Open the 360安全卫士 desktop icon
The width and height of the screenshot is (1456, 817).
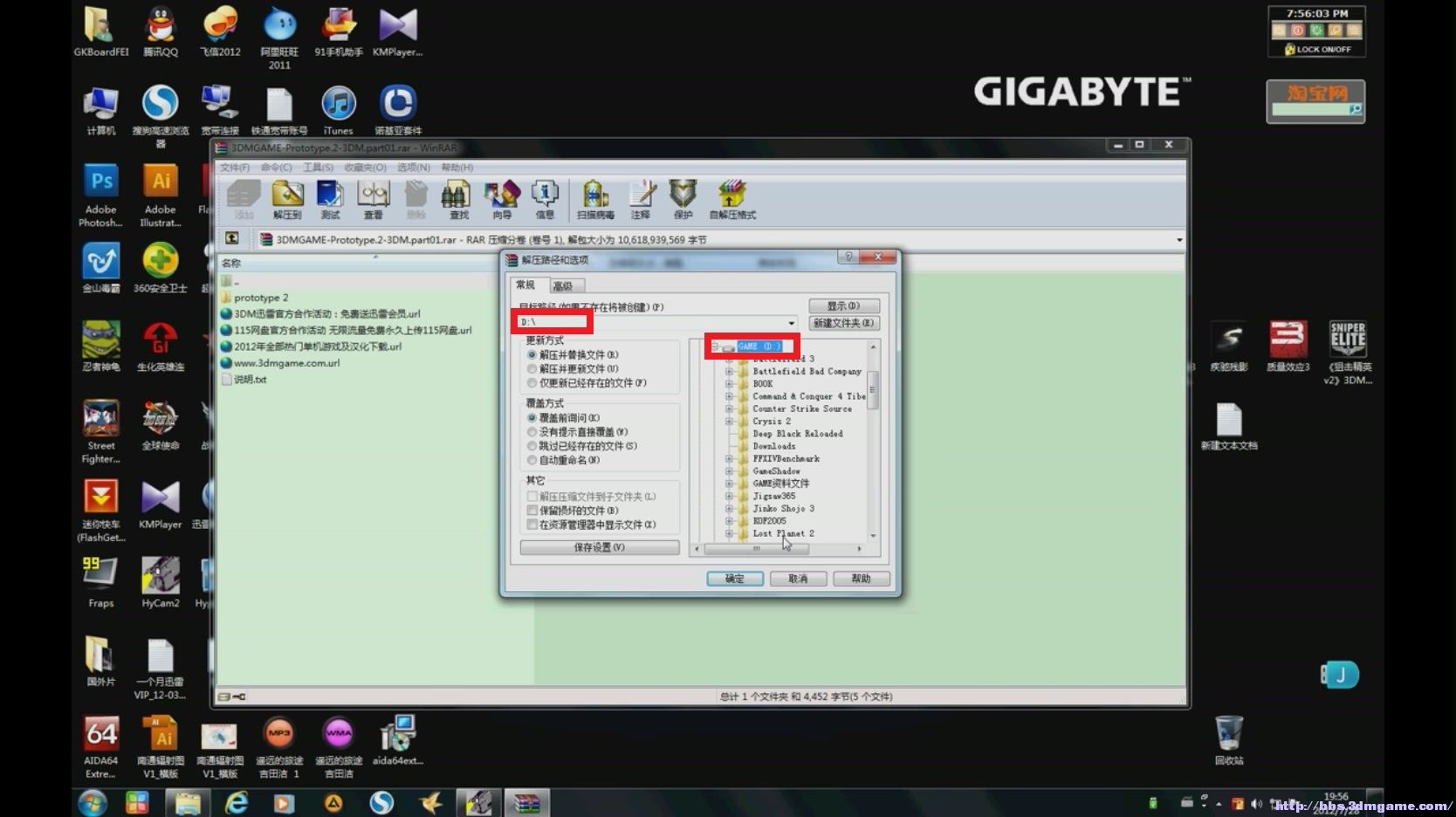coord(161,269)
